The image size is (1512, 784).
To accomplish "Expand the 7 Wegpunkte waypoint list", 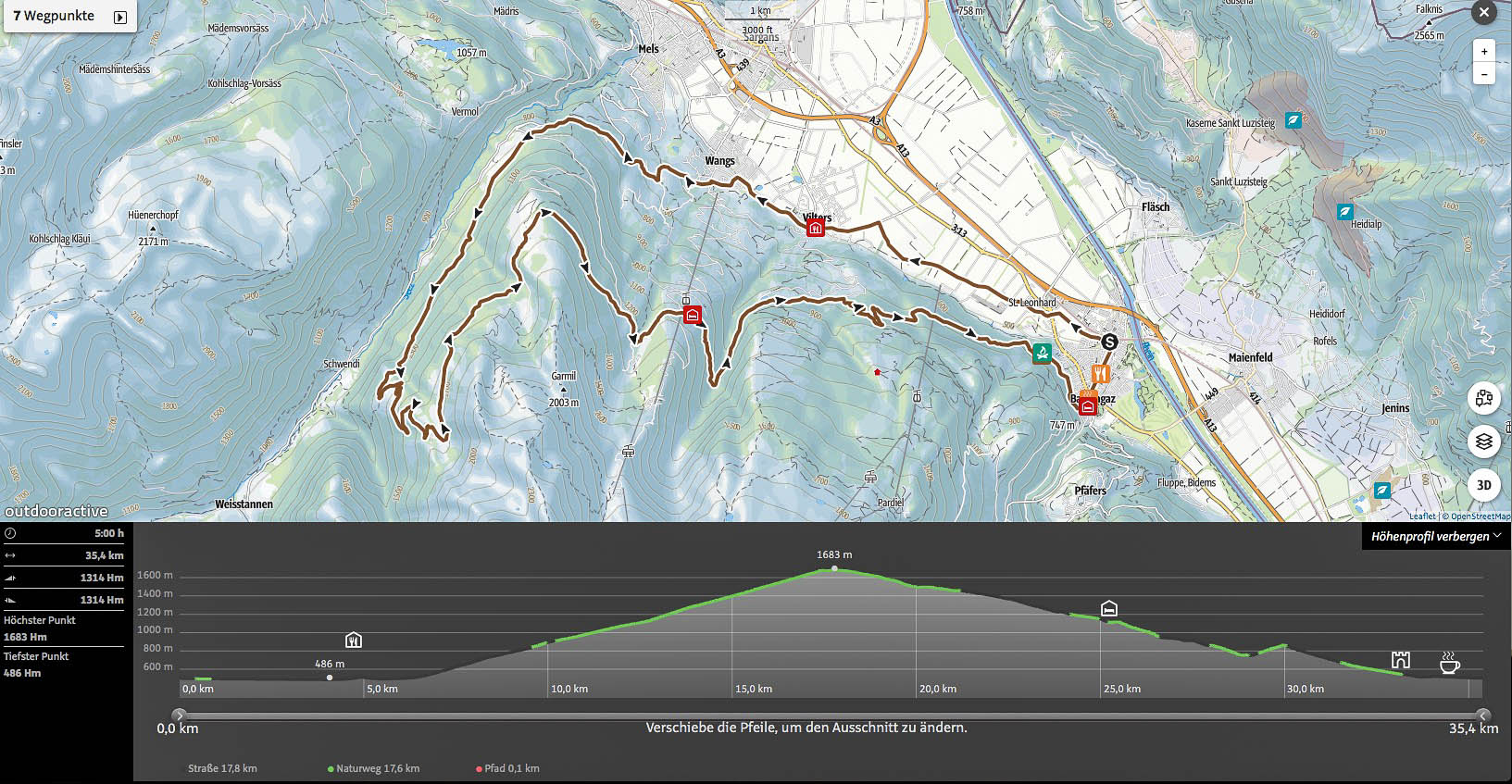I will click(119, 17).
